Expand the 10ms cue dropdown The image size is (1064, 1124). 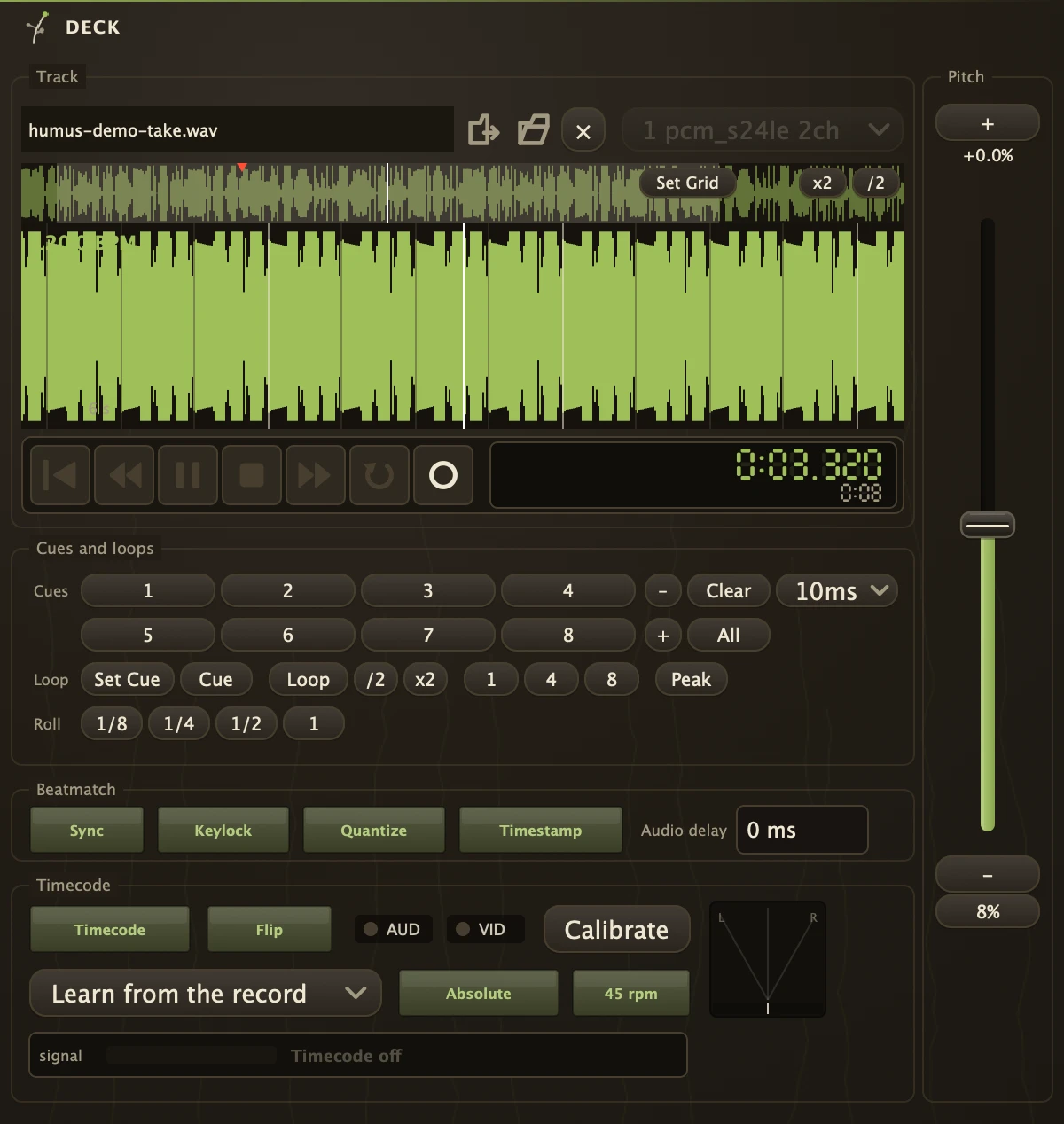837,591
